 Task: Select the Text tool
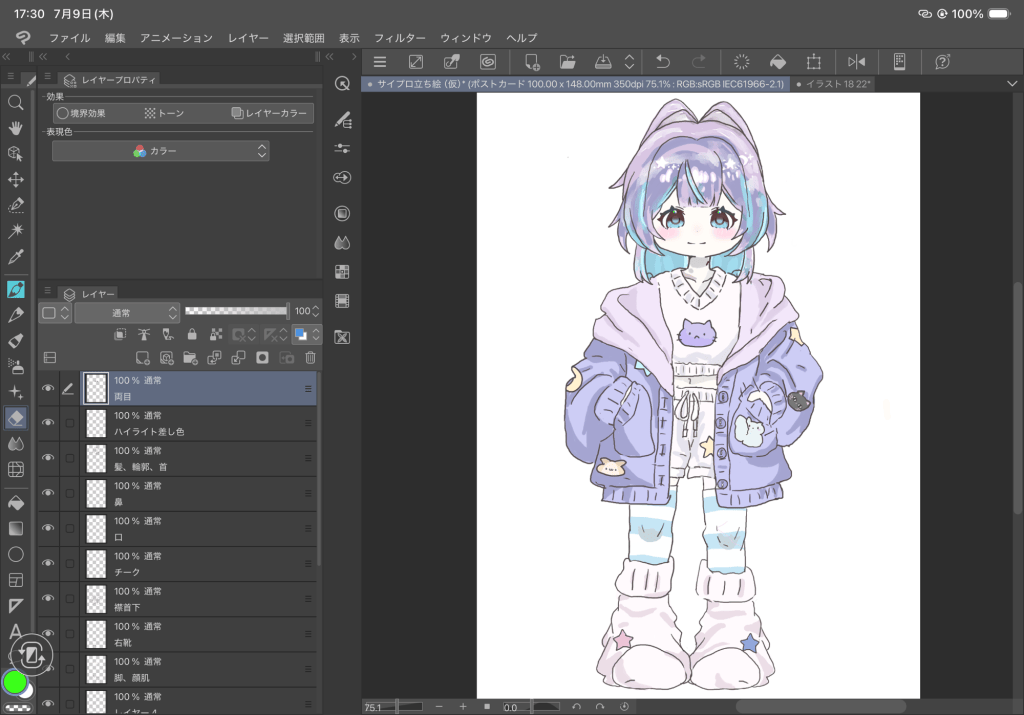pyautogui.click(x=16, y=631)
